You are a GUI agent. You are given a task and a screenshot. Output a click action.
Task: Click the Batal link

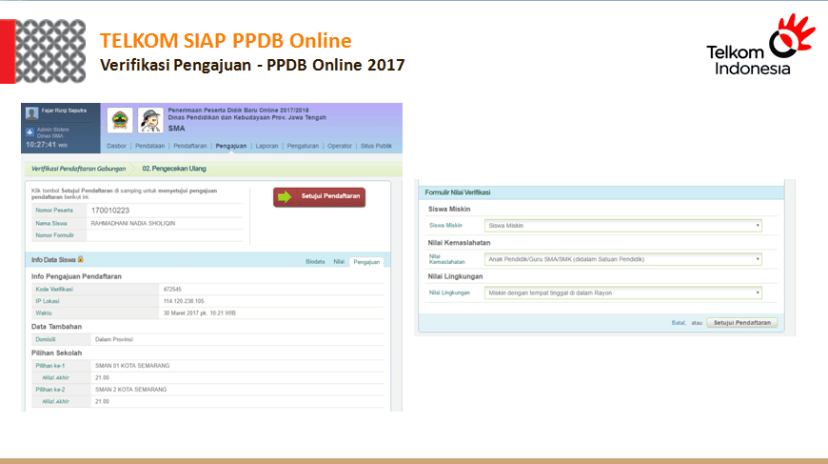point(678,323)
